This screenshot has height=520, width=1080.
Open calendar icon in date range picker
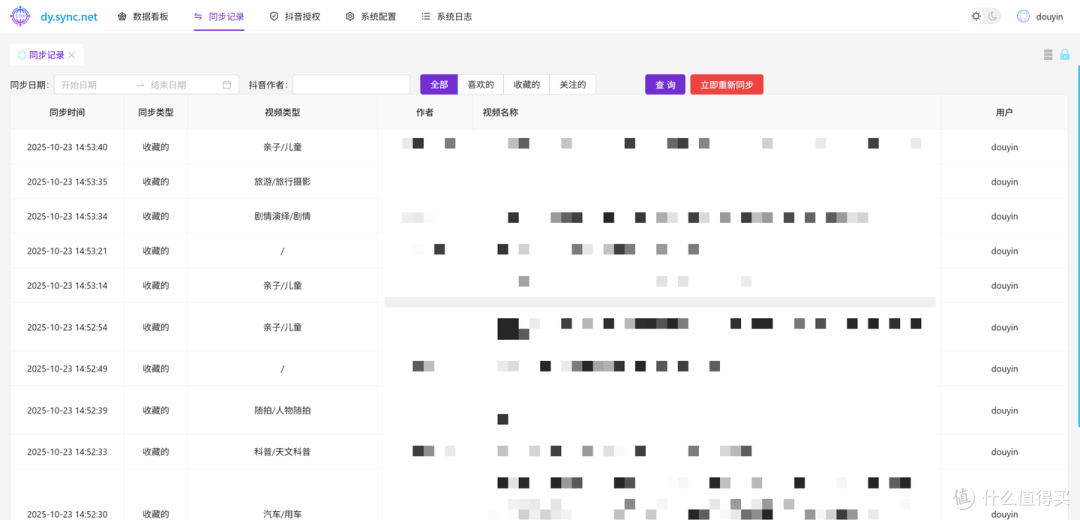(x=227, y=85)
